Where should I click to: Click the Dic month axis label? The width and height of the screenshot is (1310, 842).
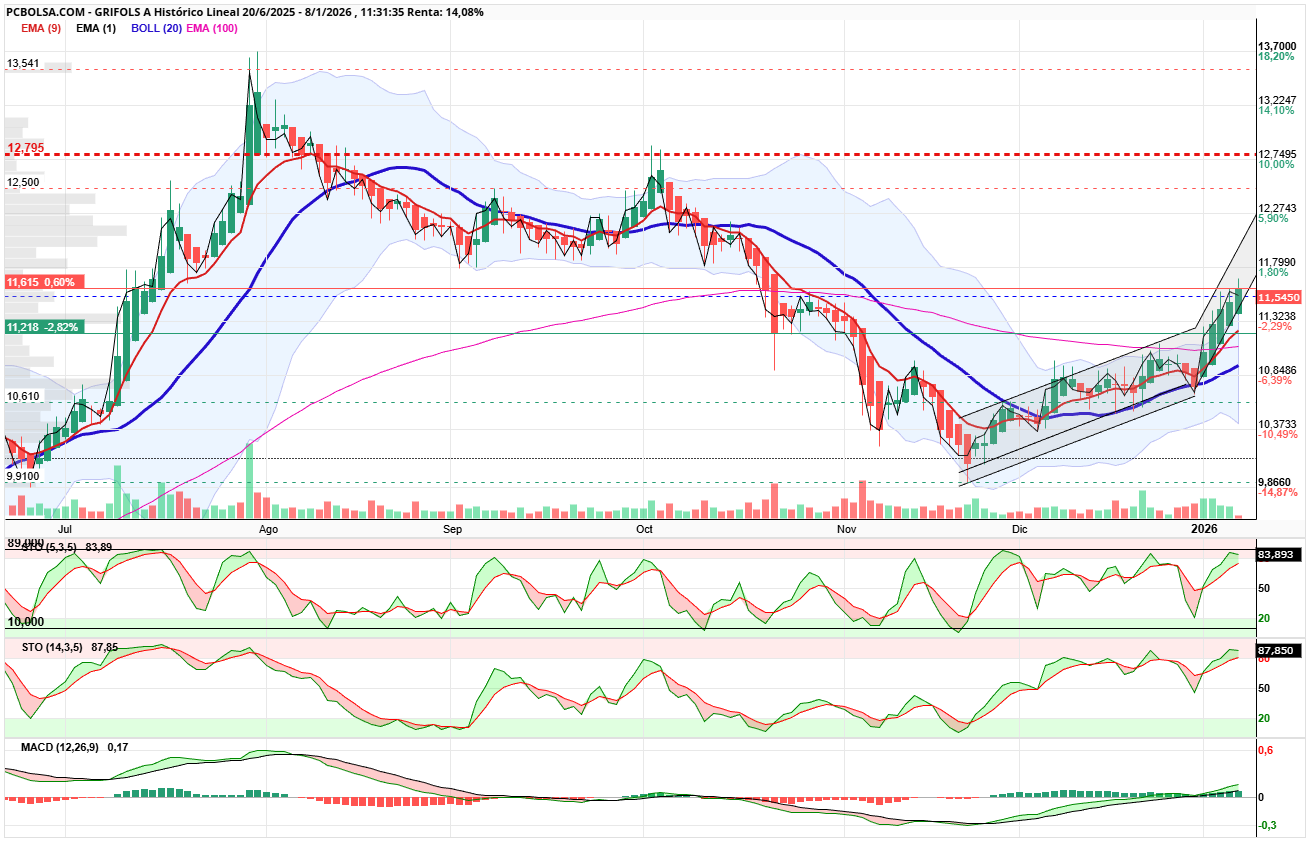click(1019, 528)
